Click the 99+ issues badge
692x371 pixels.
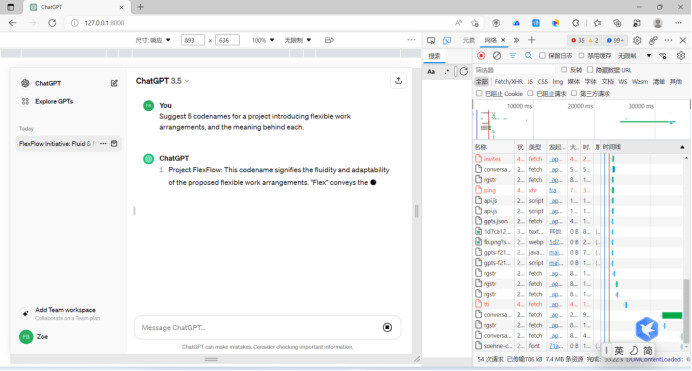(615, 40)
